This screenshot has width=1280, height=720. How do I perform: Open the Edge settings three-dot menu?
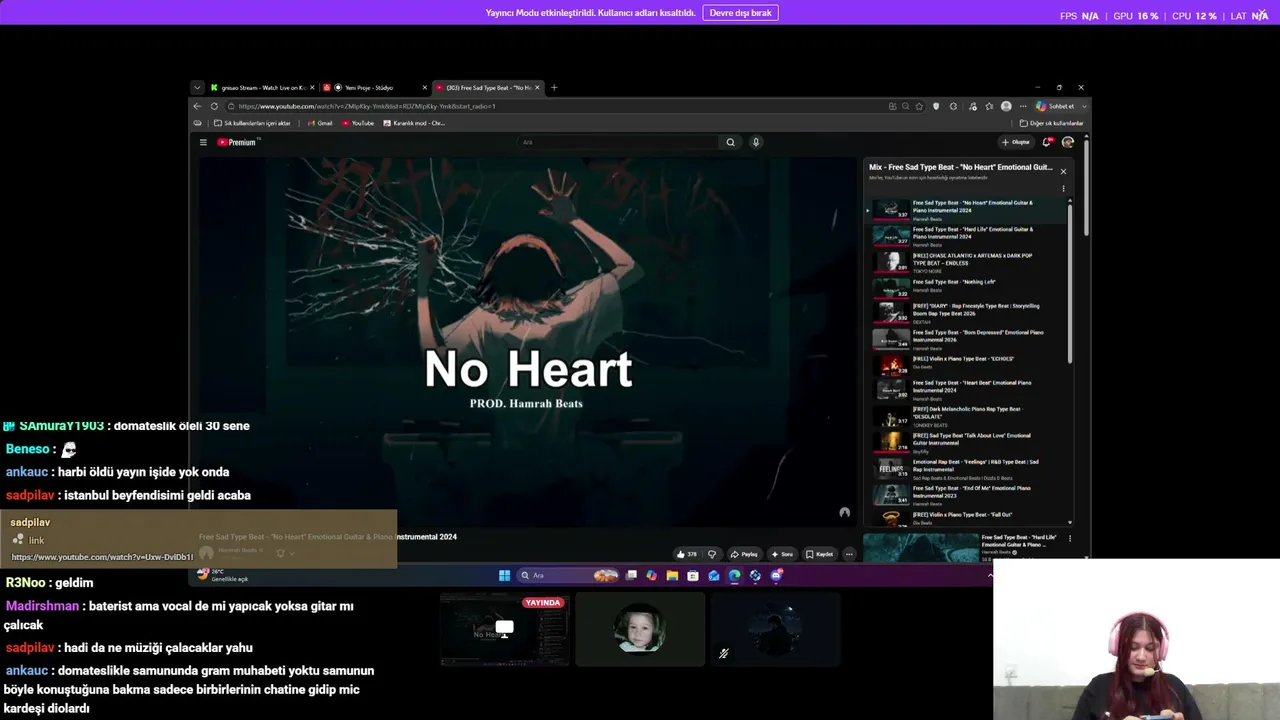(1023, 106)
